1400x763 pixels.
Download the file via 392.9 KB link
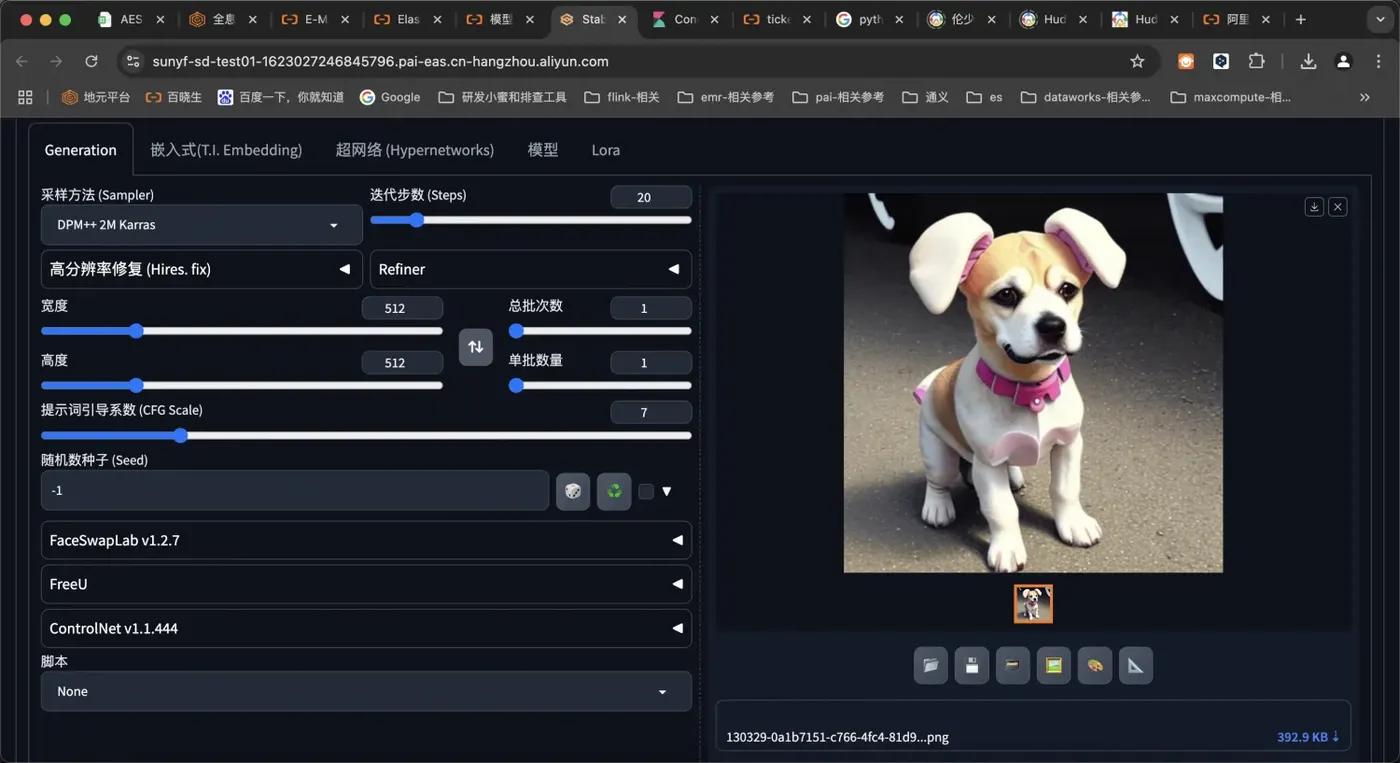coord(1308,737)
